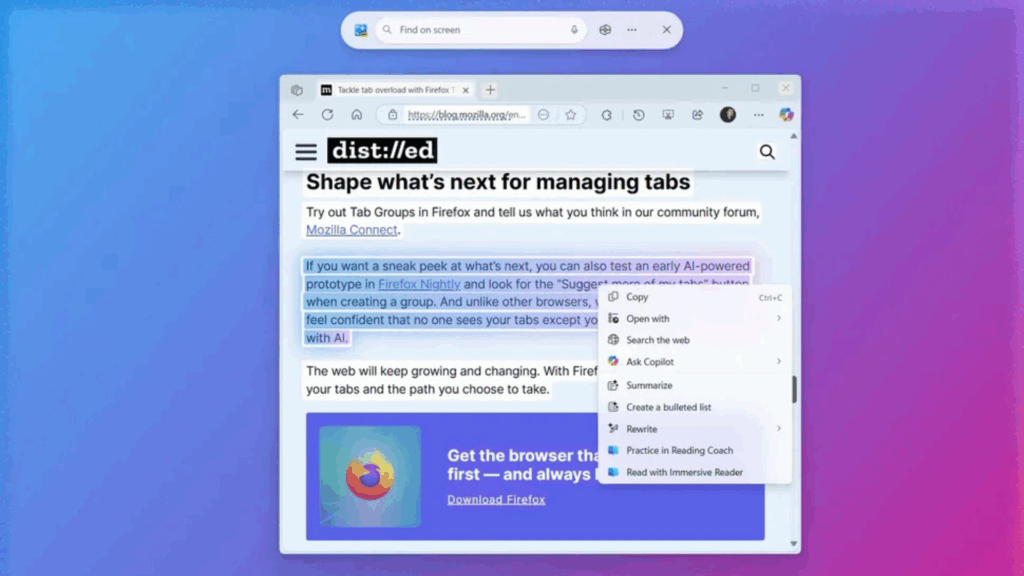The width and height of the screenshot is (1024, 576).
Task: Add this page to favorites with the star
Action: [x=571, y=115]
